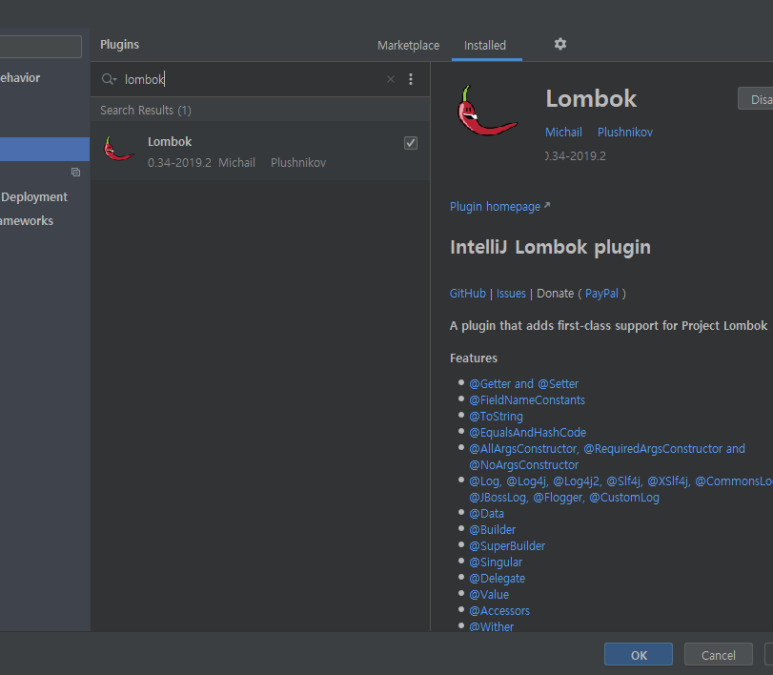Viewport: 773px width, 675px height.
Task: Clear the lombok search text
Action: pos(390,79)
